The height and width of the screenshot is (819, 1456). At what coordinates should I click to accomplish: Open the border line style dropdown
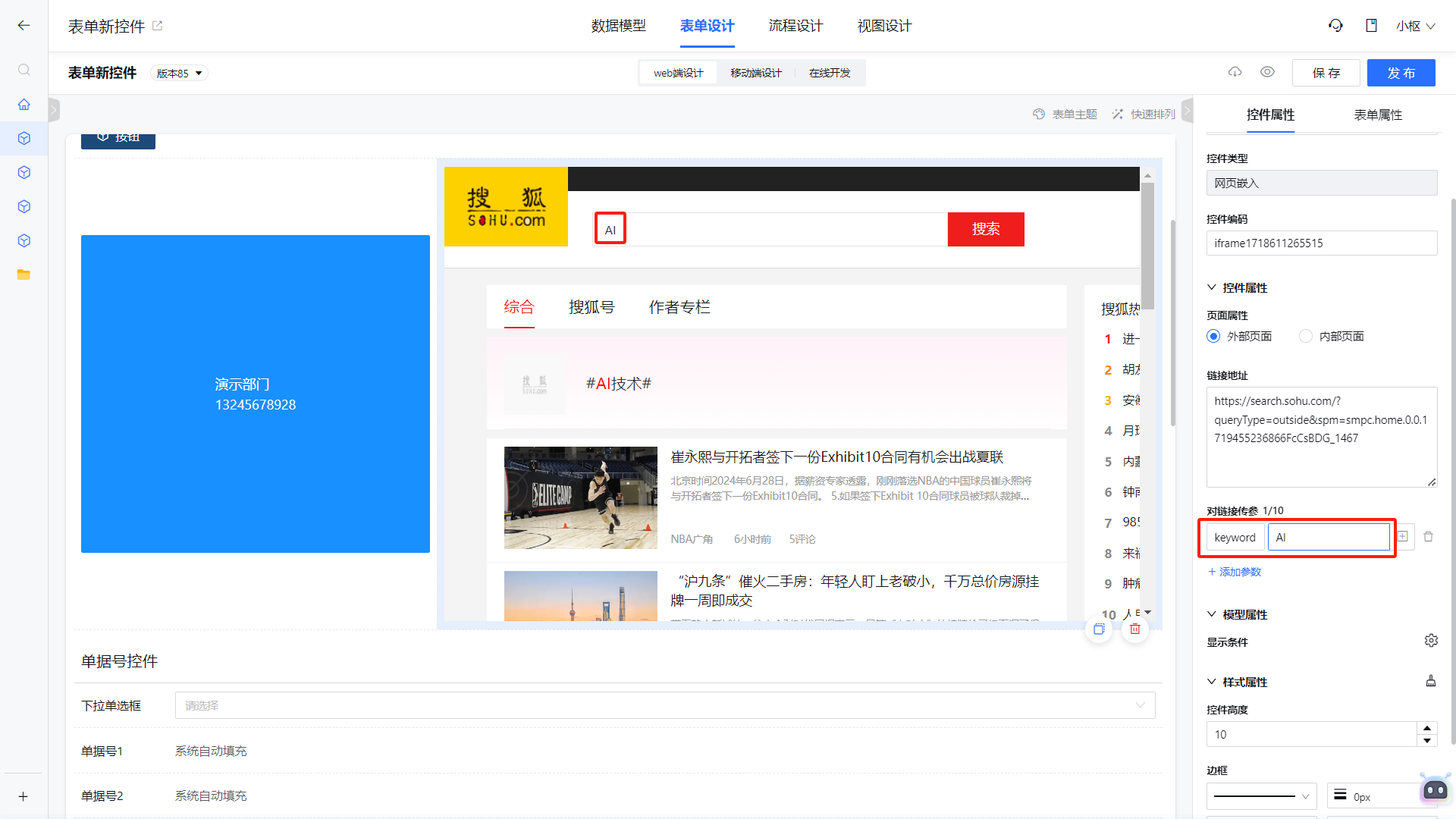point(1262,796)
